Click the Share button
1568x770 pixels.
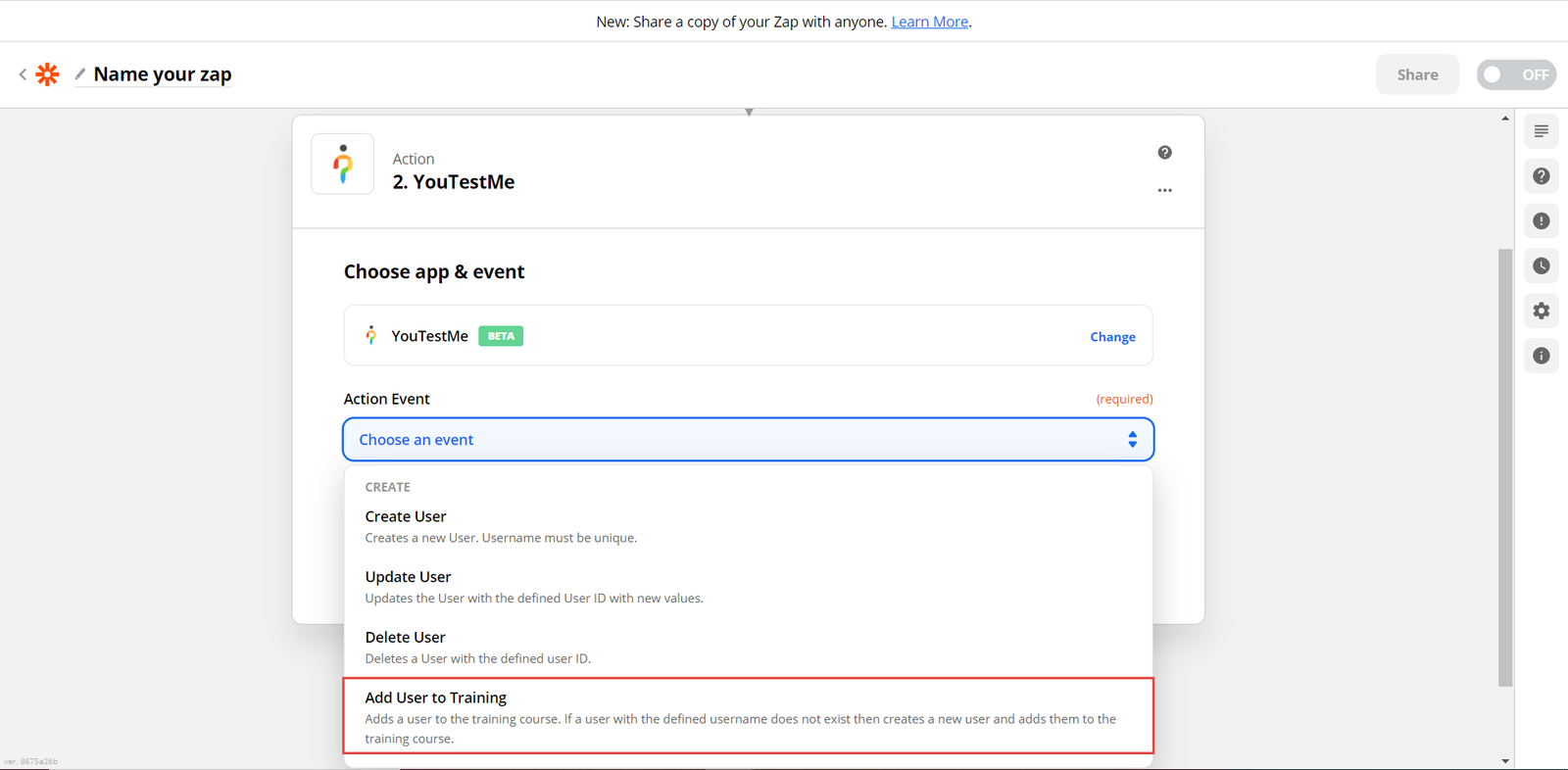pos(1417,74)
